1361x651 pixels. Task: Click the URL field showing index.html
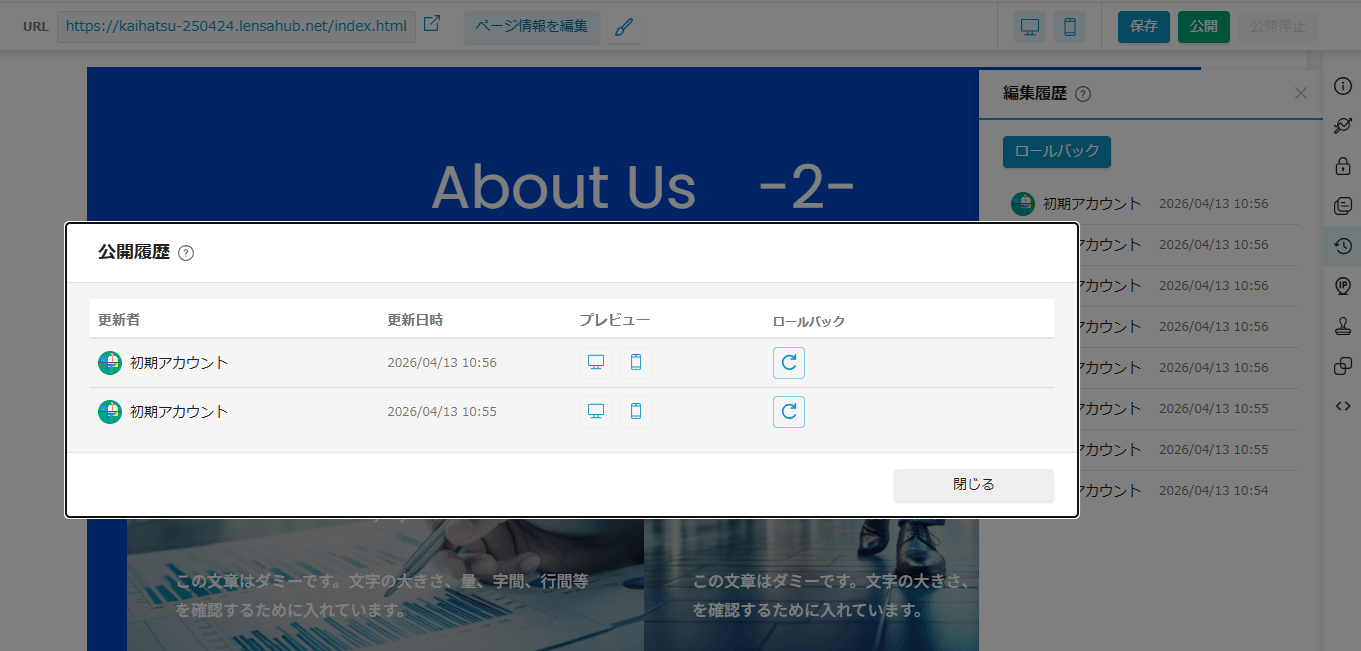pyautogui.click(x=236, y=27)
